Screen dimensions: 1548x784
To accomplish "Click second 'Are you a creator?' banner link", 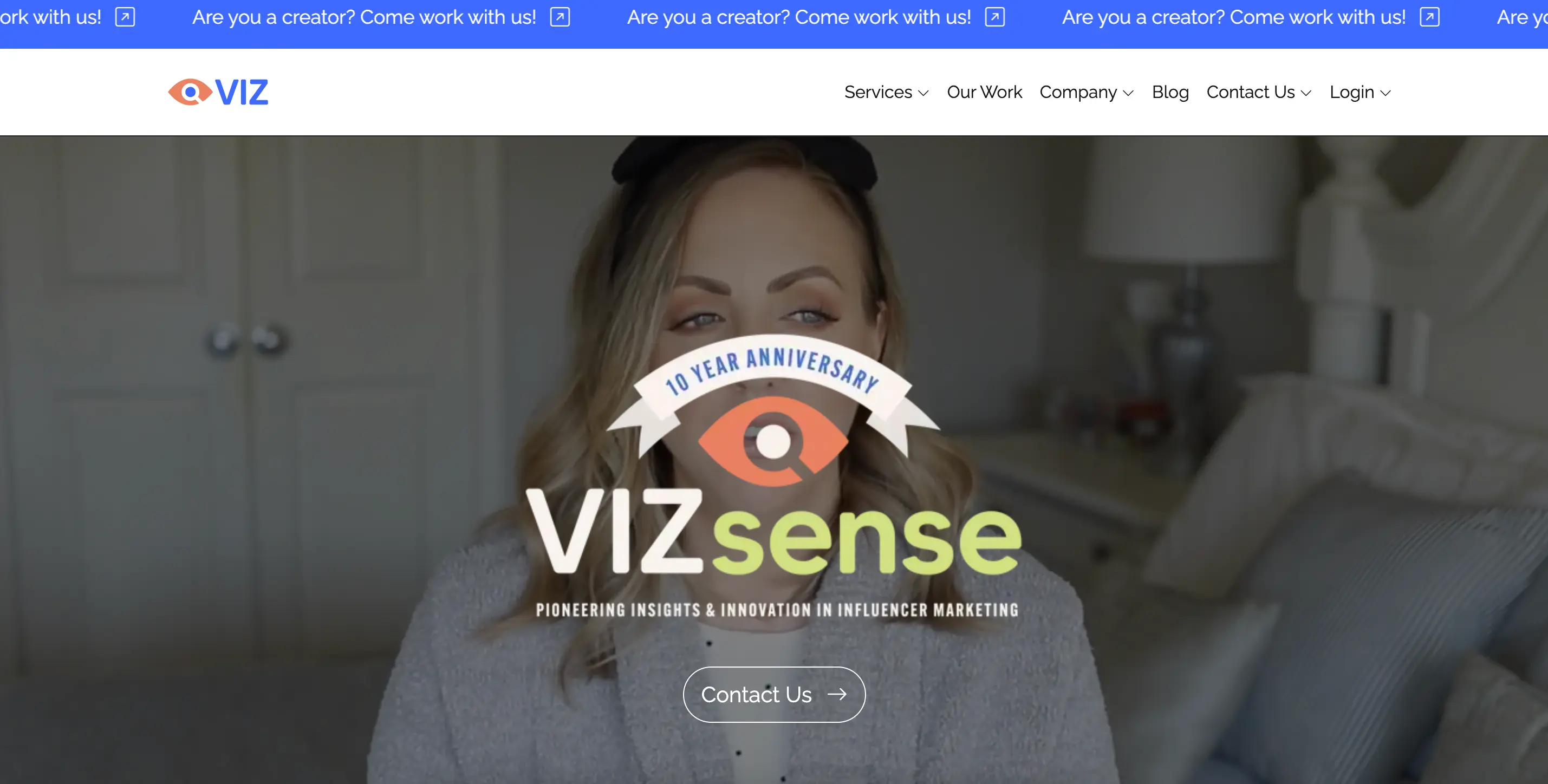I will pyautogui.click(x=799, y=17).
